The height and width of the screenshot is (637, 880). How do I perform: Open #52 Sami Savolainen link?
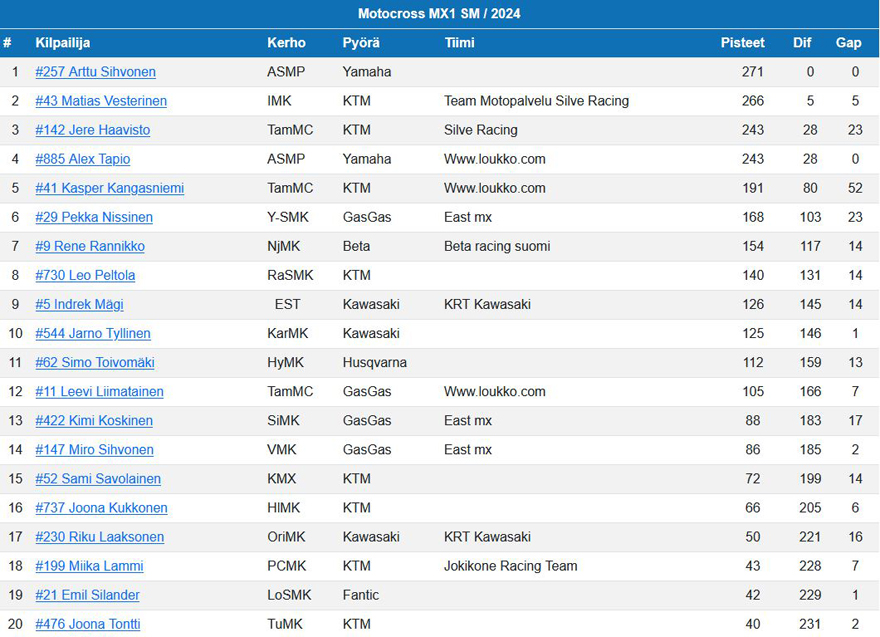(98, 479)
